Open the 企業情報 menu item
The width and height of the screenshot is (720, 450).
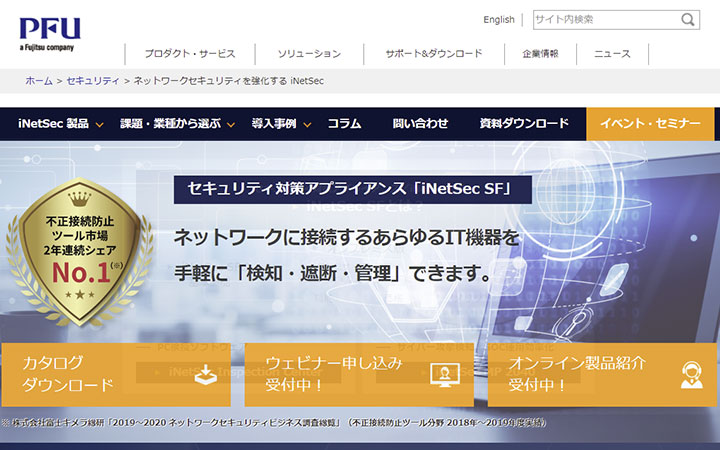(x=540, y=54)
